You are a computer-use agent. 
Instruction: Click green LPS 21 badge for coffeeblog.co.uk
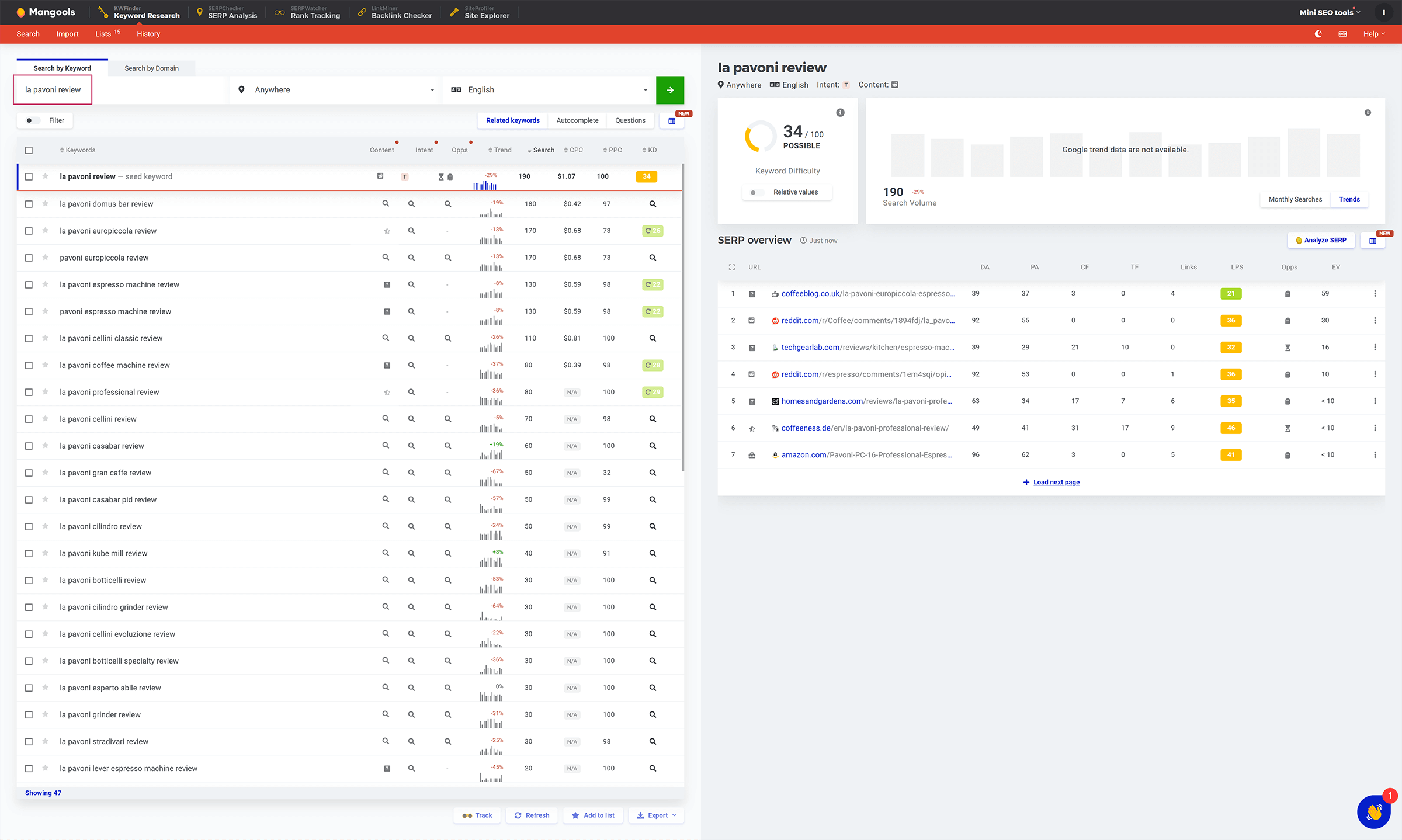(x=1231, y=294)
